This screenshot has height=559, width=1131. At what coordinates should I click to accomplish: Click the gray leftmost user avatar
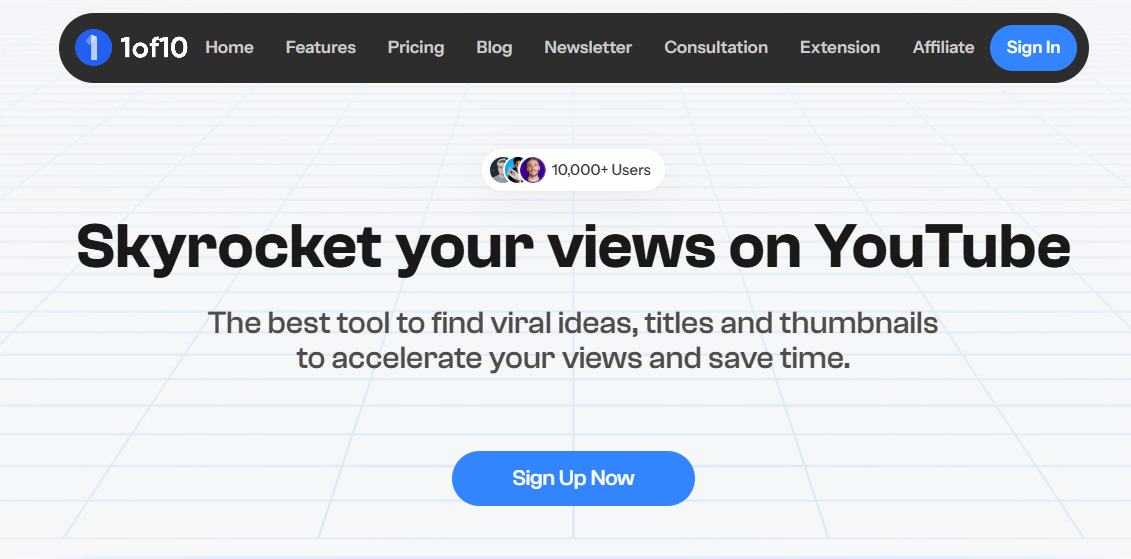click(x=499, y=170)
